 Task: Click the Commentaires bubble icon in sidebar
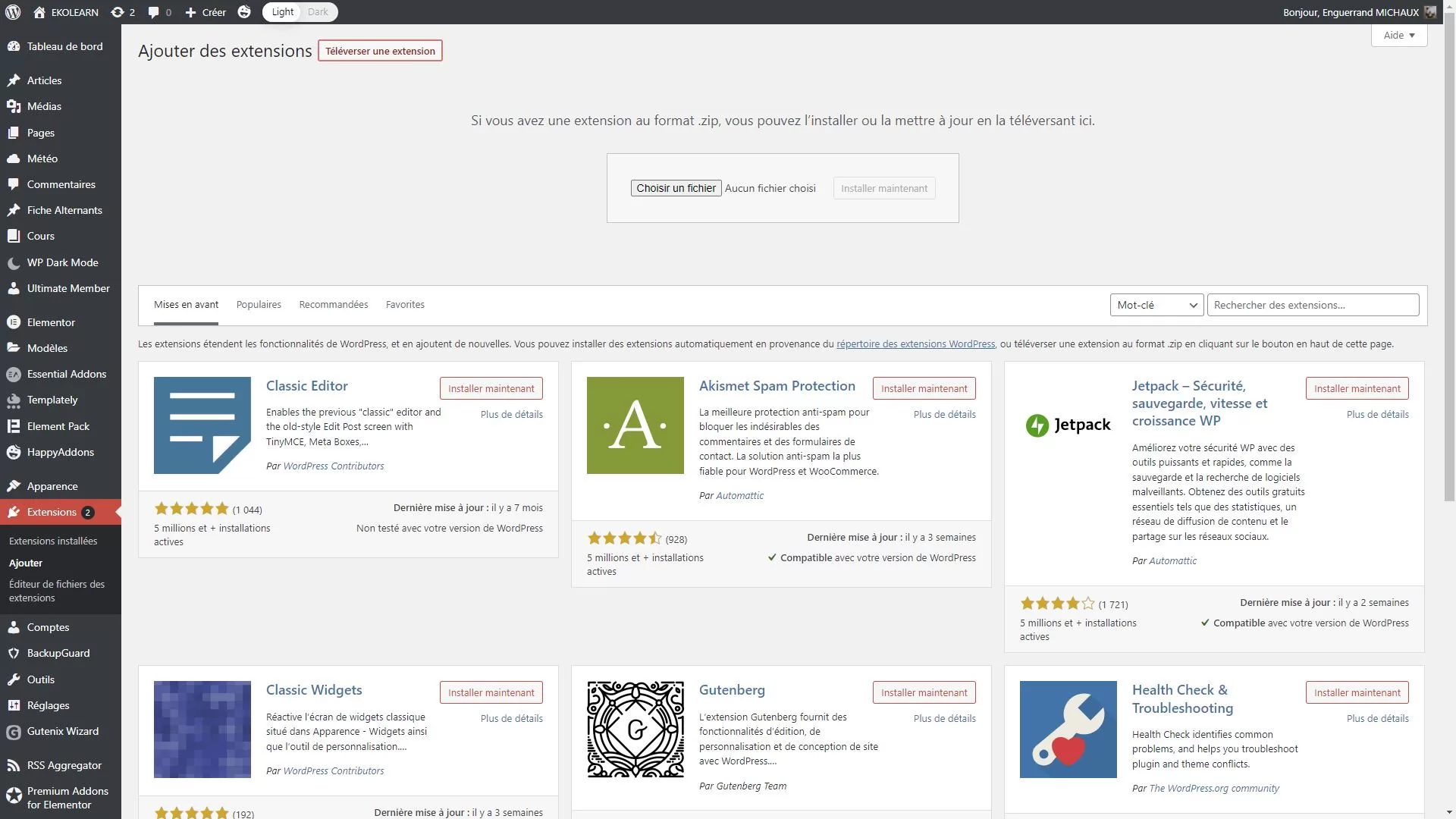[14, 184]
